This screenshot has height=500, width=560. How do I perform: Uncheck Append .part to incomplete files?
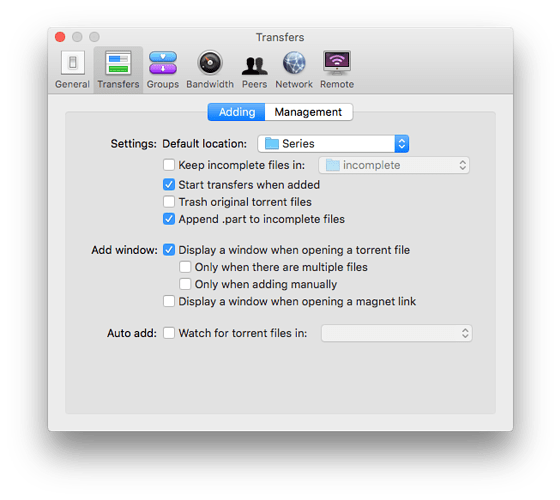(169, 219)
